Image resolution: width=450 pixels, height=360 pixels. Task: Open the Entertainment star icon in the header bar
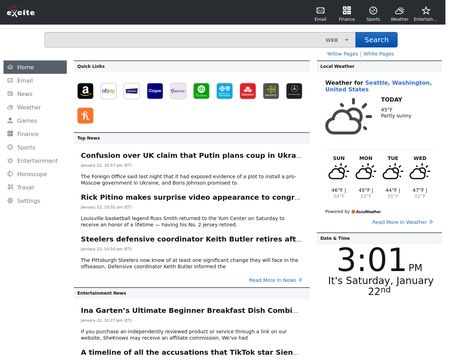tap(426, 14)
